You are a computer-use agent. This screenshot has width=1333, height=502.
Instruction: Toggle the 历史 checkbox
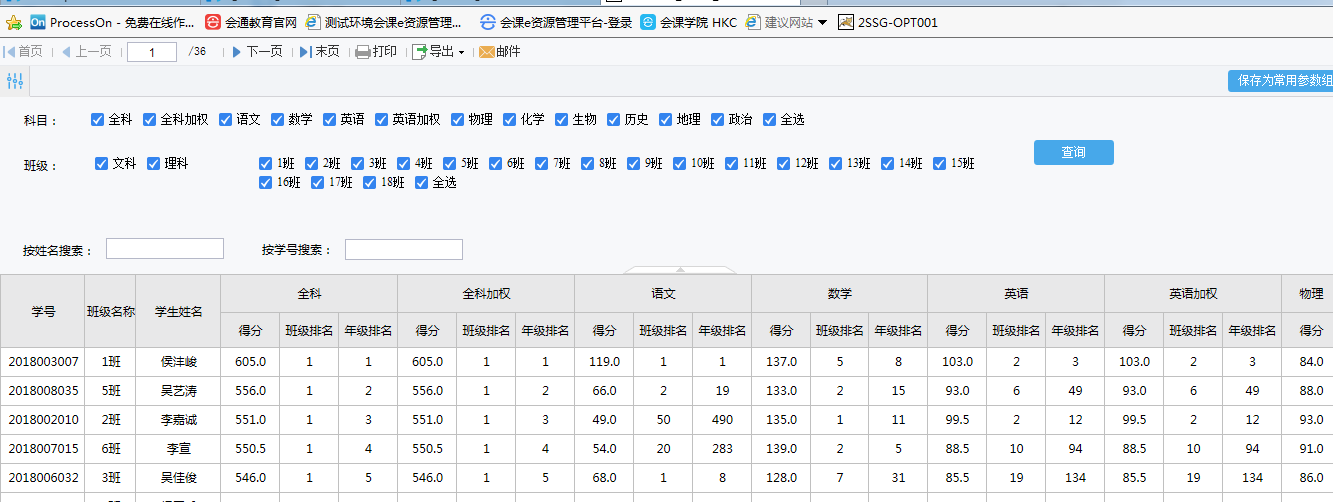tap(615, 119)
